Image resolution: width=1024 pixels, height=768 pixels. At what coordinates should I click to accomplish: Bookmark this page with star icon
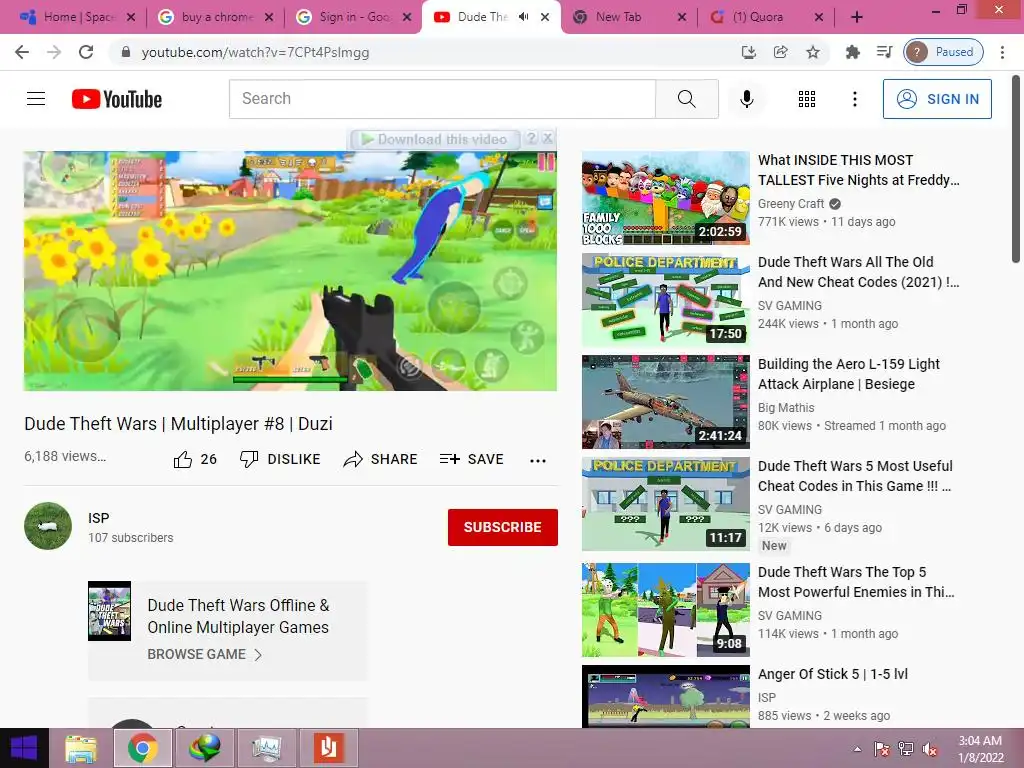tap(812, 52)
